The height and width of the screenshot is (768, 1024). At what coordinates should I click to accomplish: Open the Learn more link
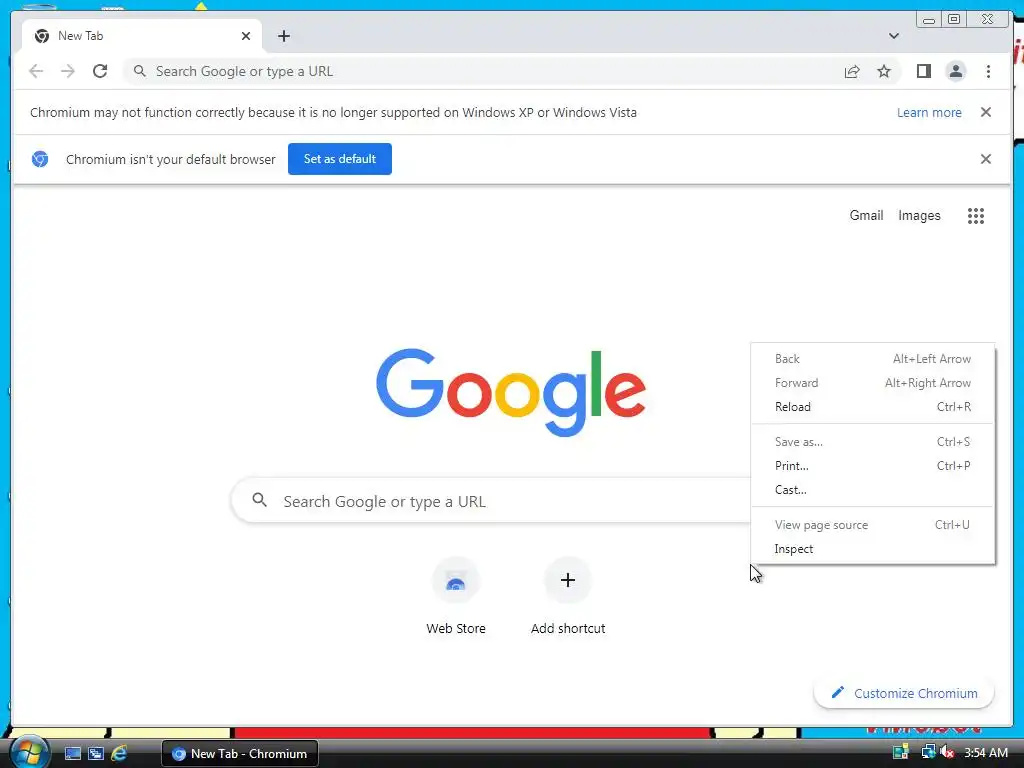(x=929, y=112)
